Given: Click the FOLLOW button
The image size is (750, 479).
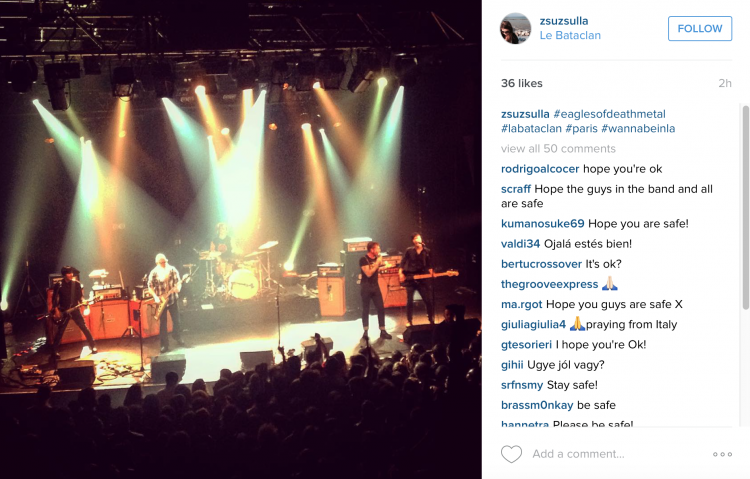Looking at the screenshot, I should click(700, 28).
